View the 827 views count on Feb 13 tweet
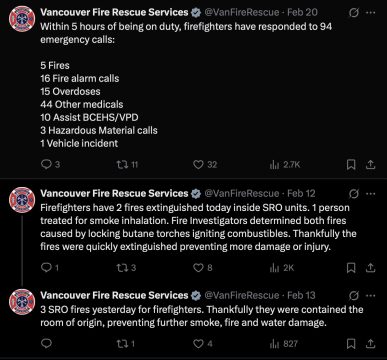This screenshot has height=360, width=387. (284, 344)
